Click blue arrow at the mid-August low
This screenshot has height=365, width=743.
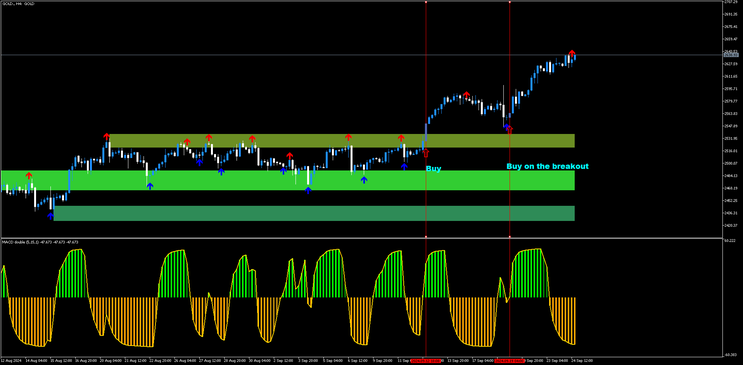point(51,216)
